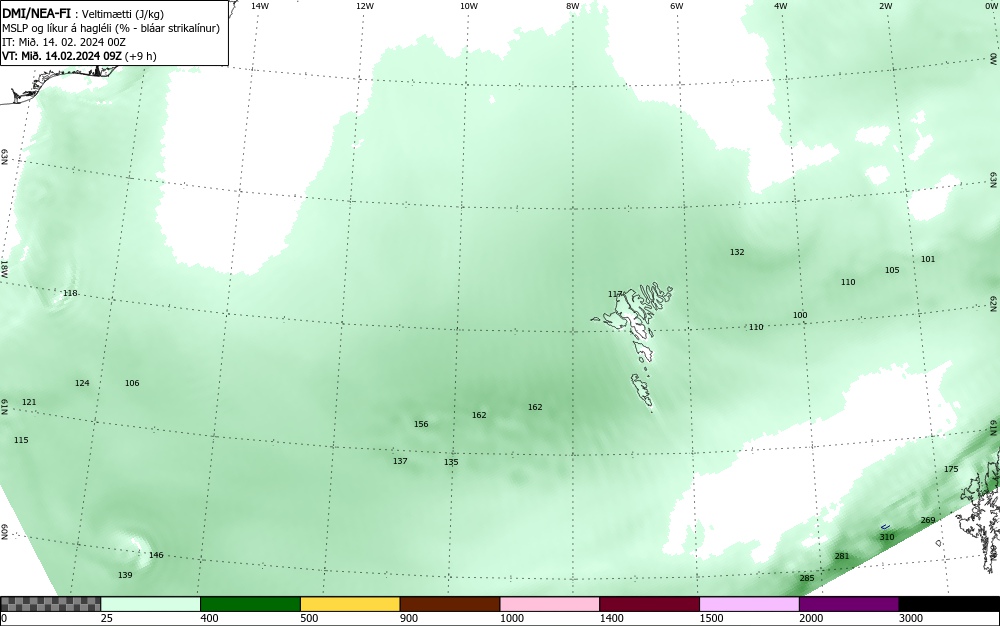1000x626 pixels.
Task: Click the '18W' label on the left edge
Action: click(x=4, y=268)
